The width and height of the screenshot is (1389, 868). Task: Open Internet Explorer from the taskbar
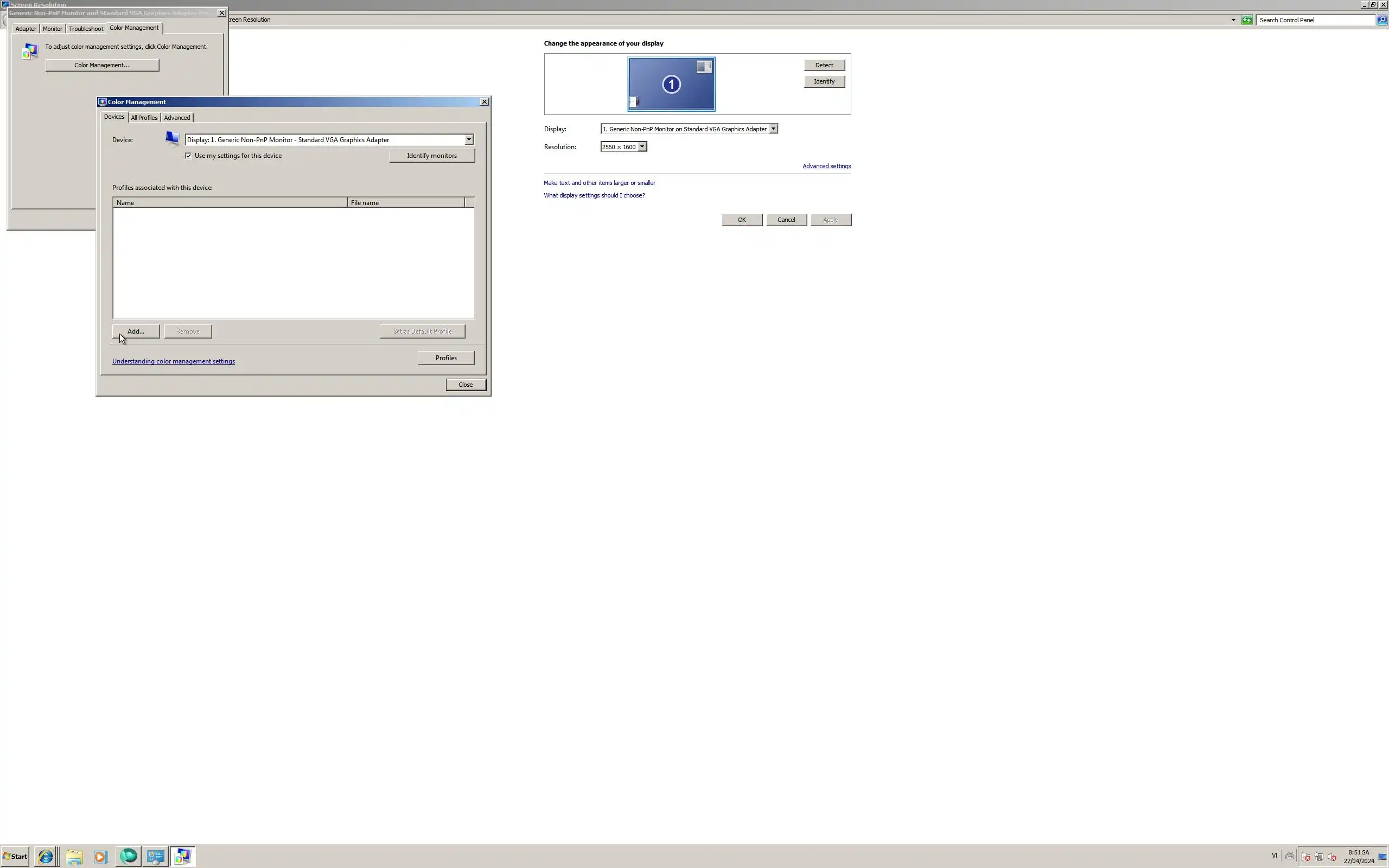(46, 857)
